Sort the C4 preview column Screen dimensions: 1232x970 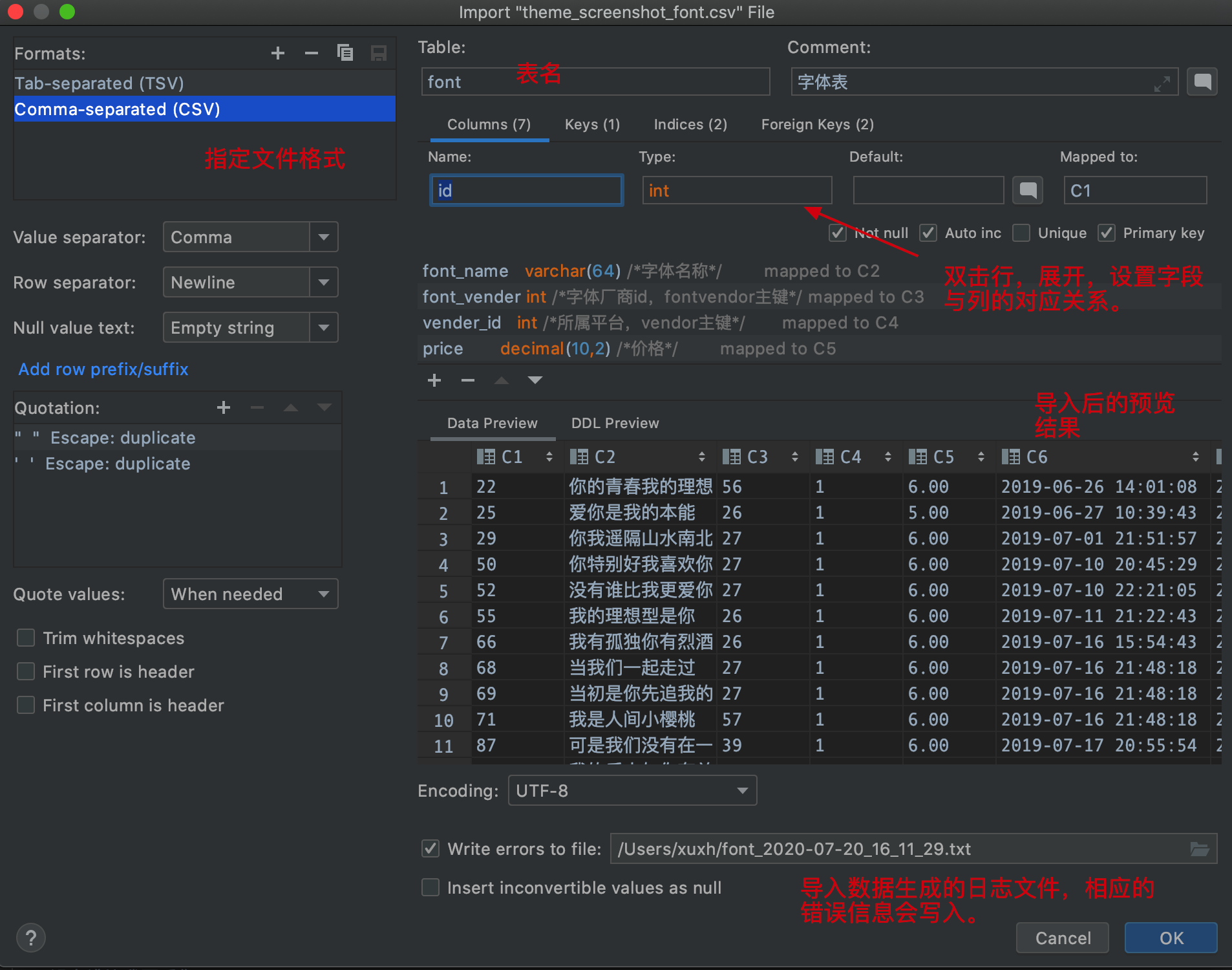pyautogui.click(x=887, y=457)
